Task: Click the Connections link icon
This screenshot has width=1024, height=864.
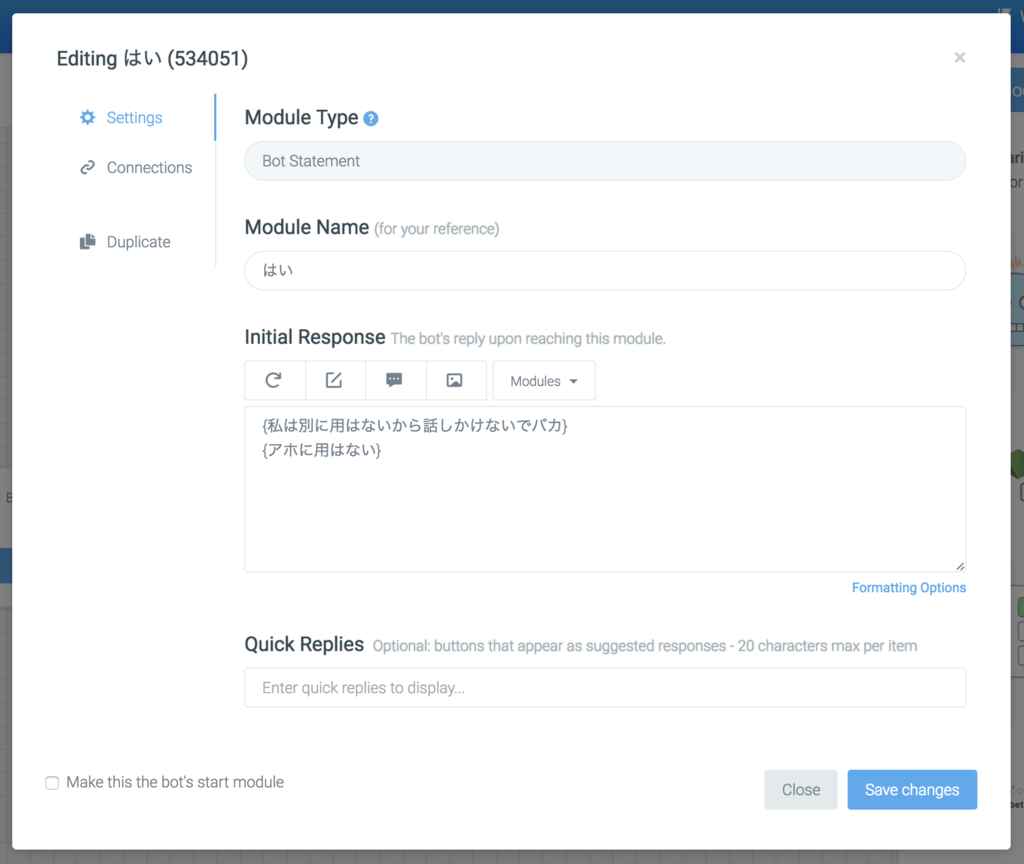Action: [x=88, y=168]
